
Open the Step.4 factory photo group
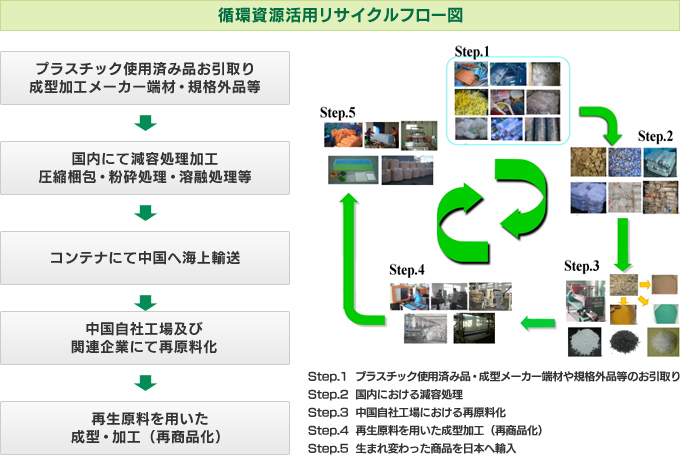pos(448,312)
